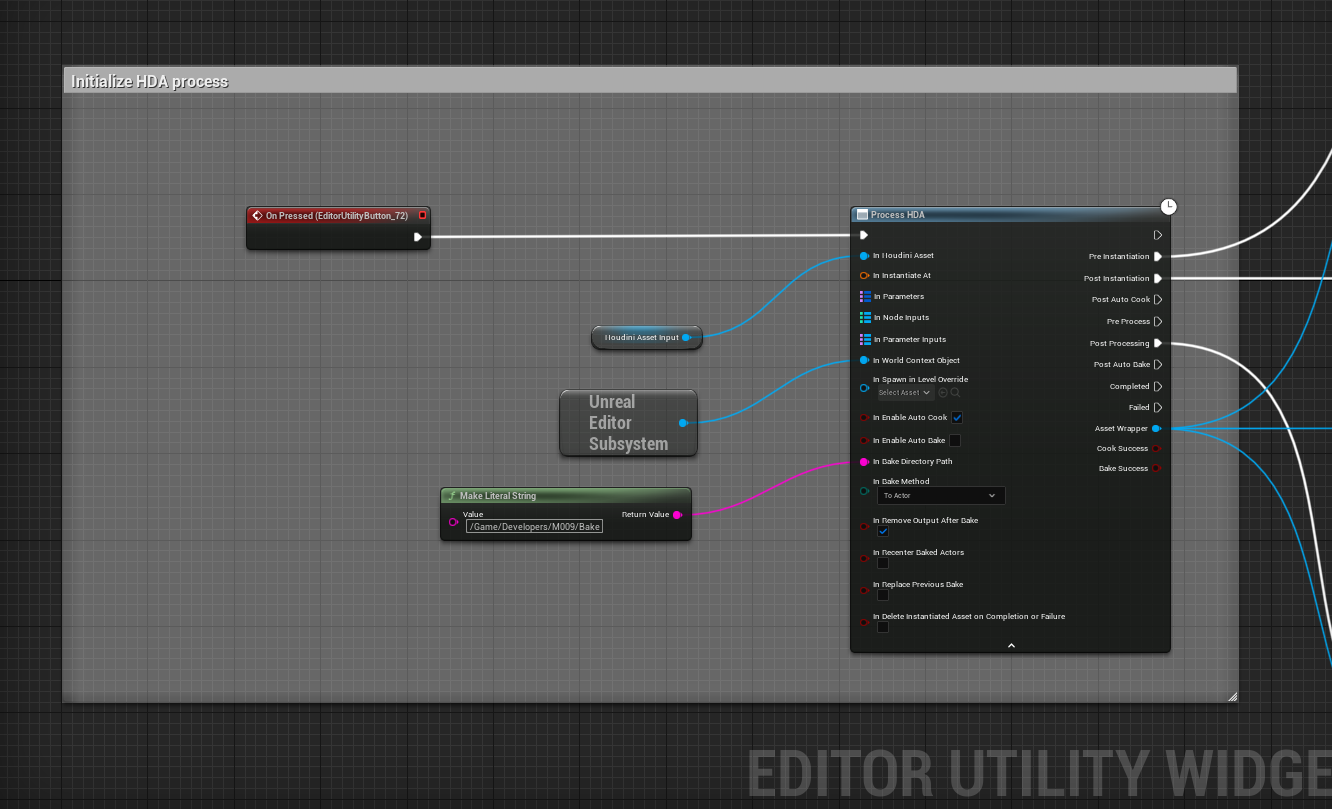This screenshot has height=809, width=1332.
Task: Click the Failed output execution pin
Action: 1157,408
